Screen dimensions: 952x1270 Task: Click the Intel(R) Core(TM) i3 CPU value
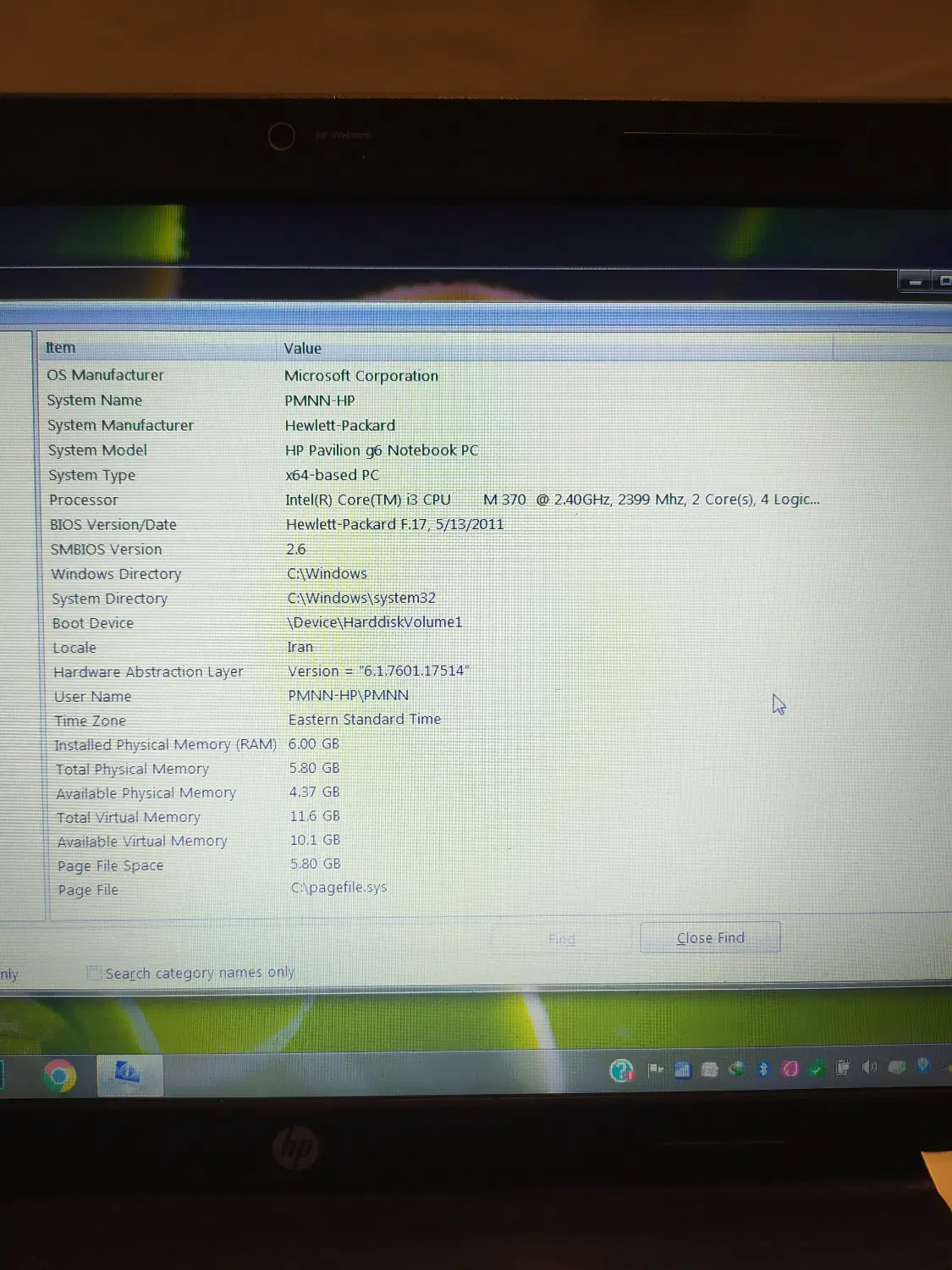click(x=553, y=500)
